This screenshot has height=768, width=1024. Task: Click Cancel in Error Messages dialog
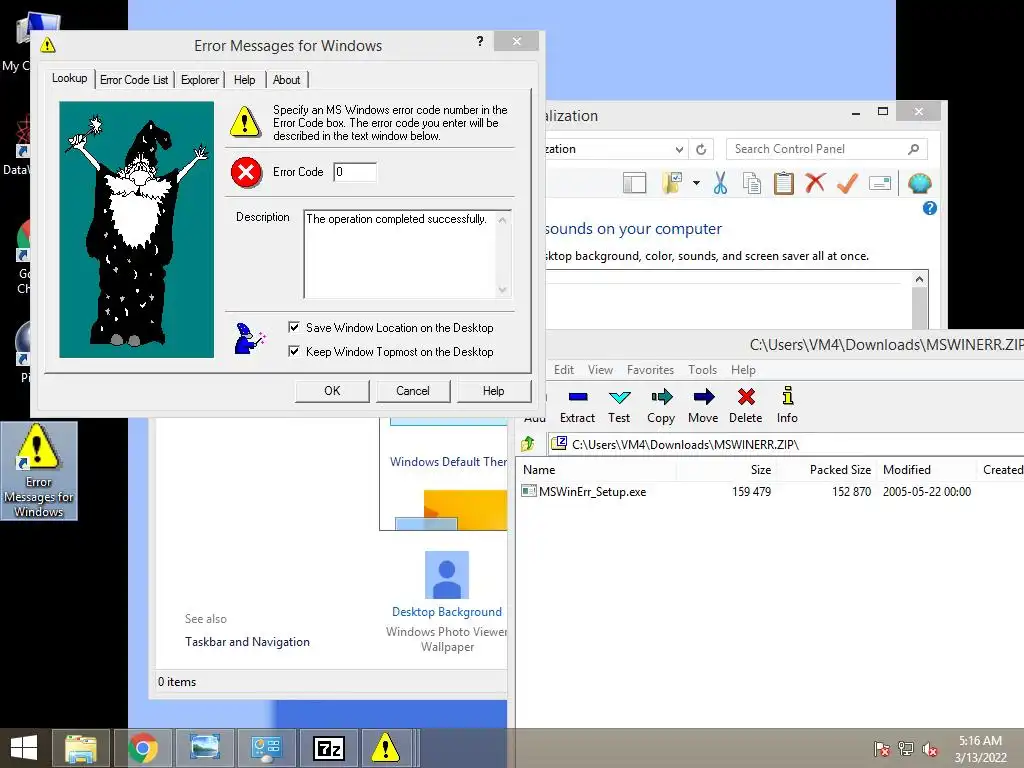pos(413,391)
